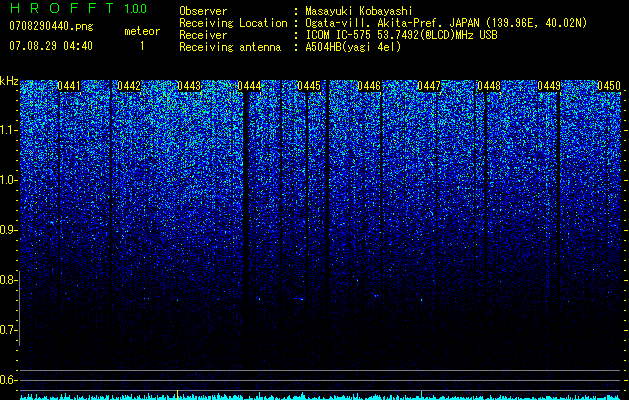Screen dimensions: 629x400
Task: Click the yellow peak in the intensity graph
Action: pos(177,394)
